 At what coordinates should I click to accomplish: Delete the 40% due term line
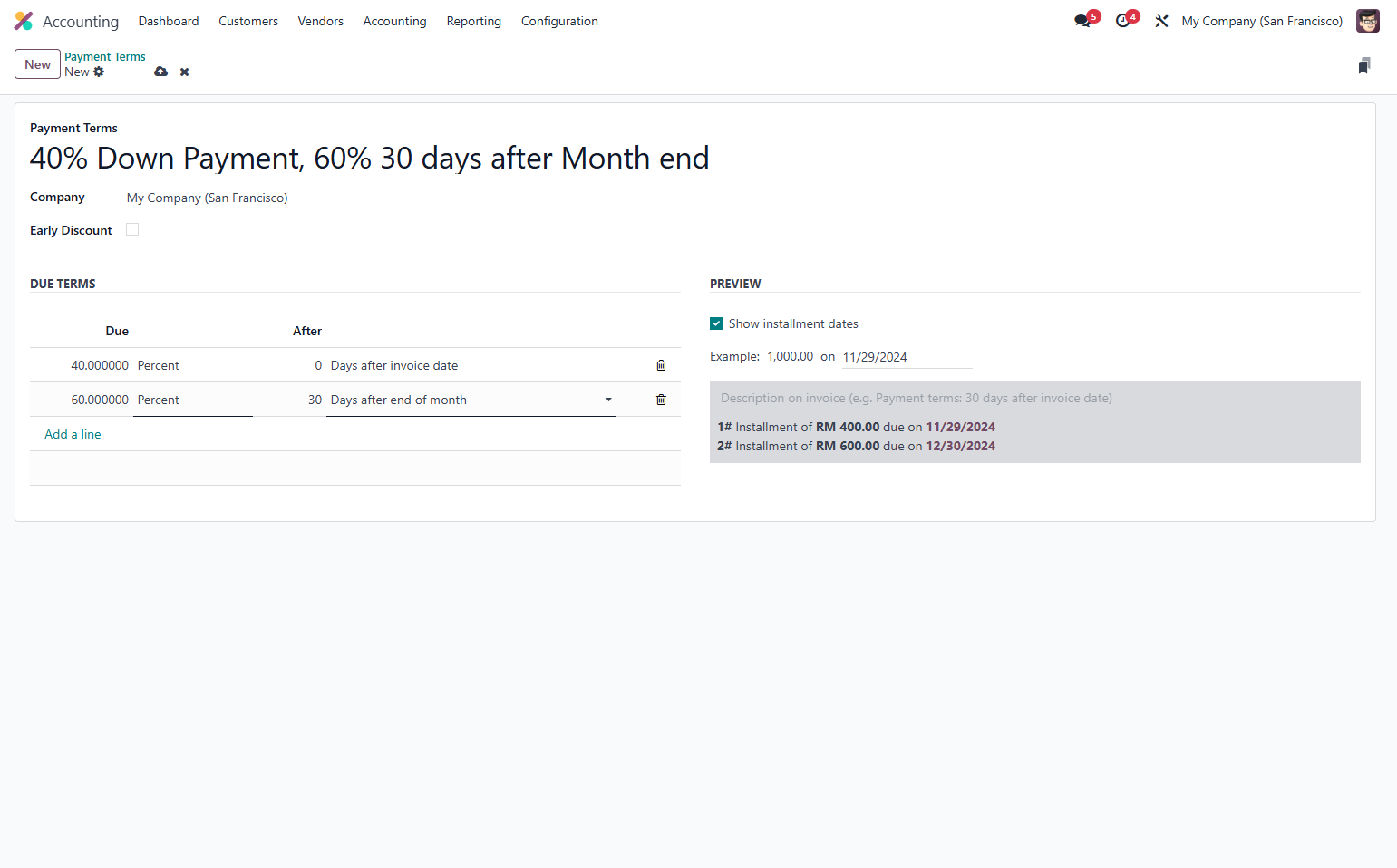[661, 365]
